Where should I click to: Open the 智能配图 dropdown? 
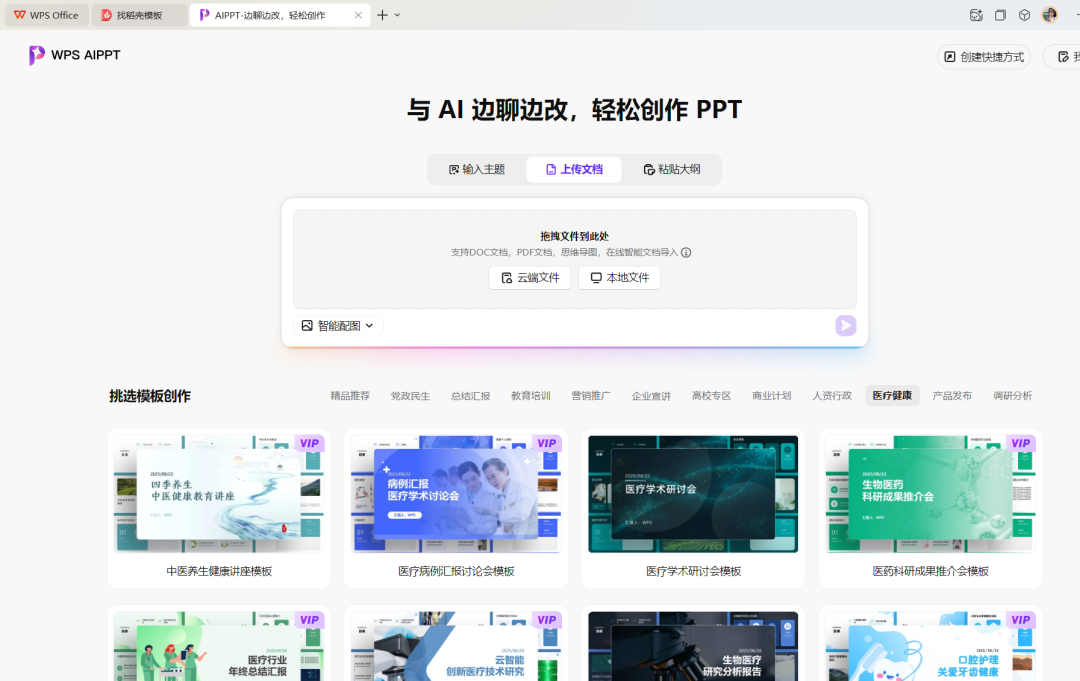(x=338, y=326)
